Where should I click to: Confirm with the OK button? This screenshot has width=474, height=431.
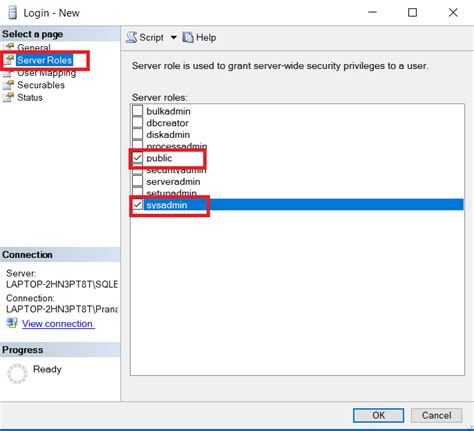[378, 415]
